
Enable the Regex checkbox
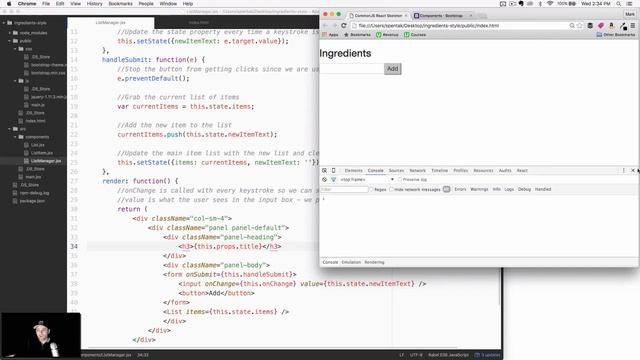pos(371,189)
